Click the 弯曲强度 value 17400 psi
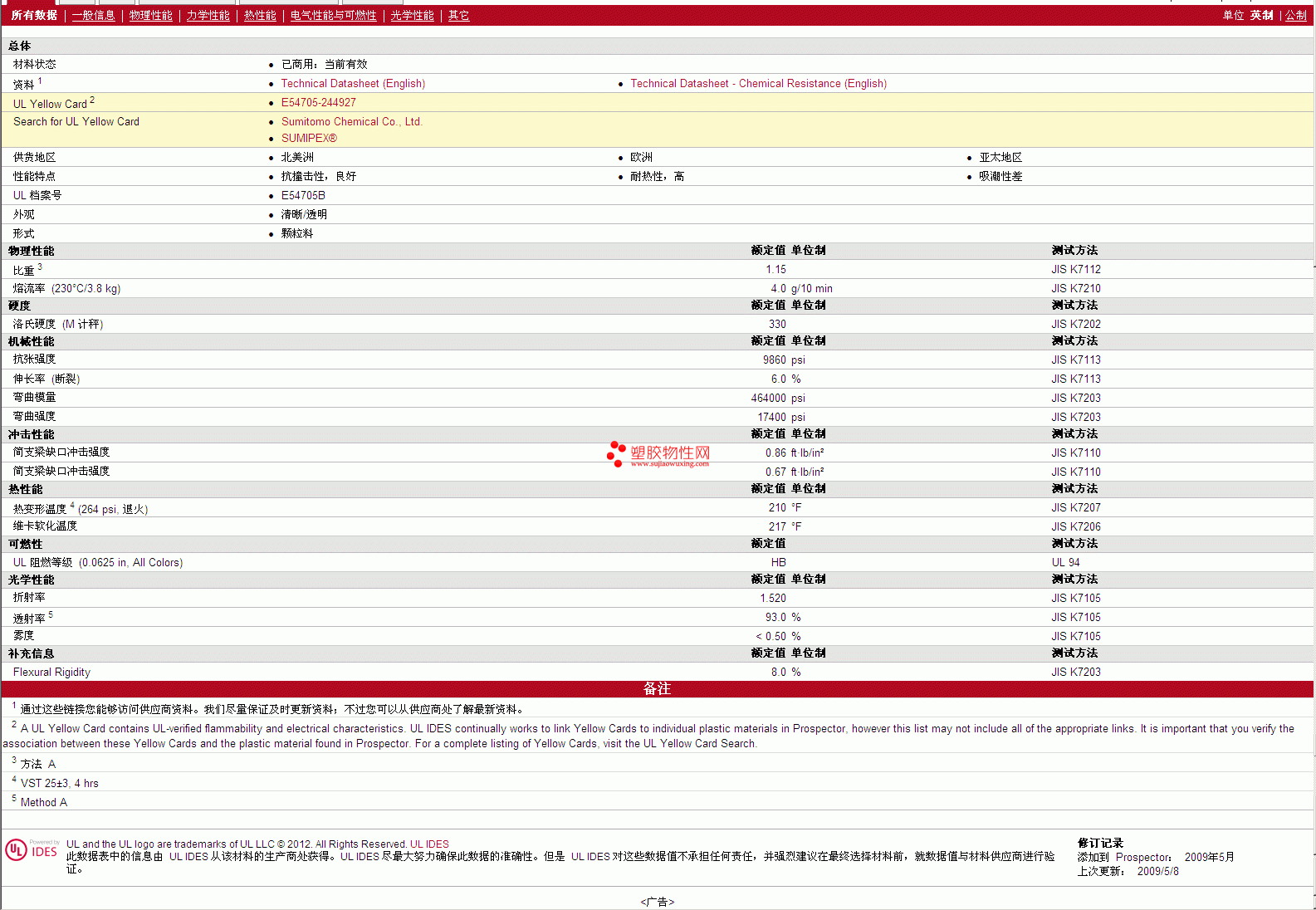1316x910 pixels. [781, 418]
